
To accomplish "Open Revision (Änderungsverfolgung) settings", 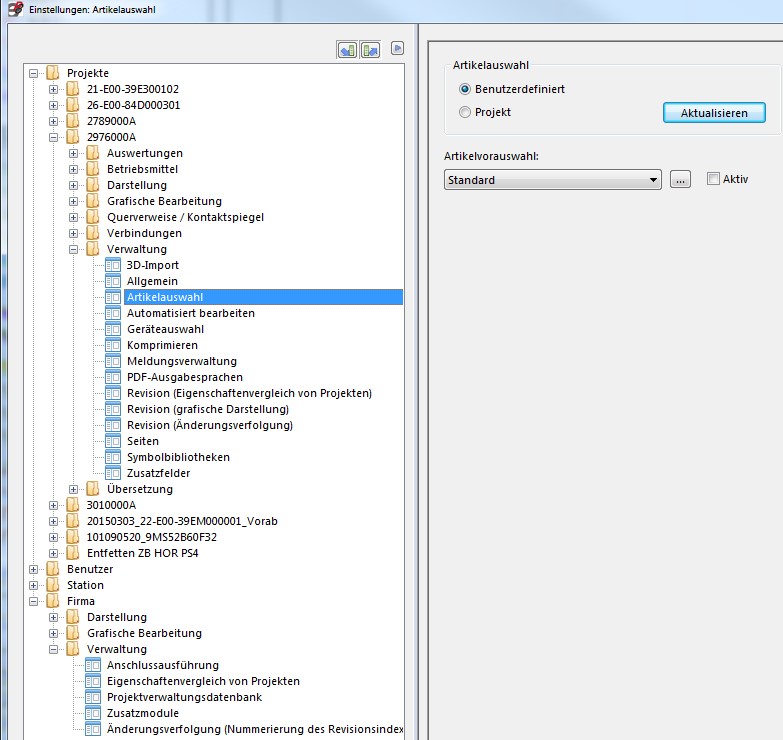I will coord(210,425).
